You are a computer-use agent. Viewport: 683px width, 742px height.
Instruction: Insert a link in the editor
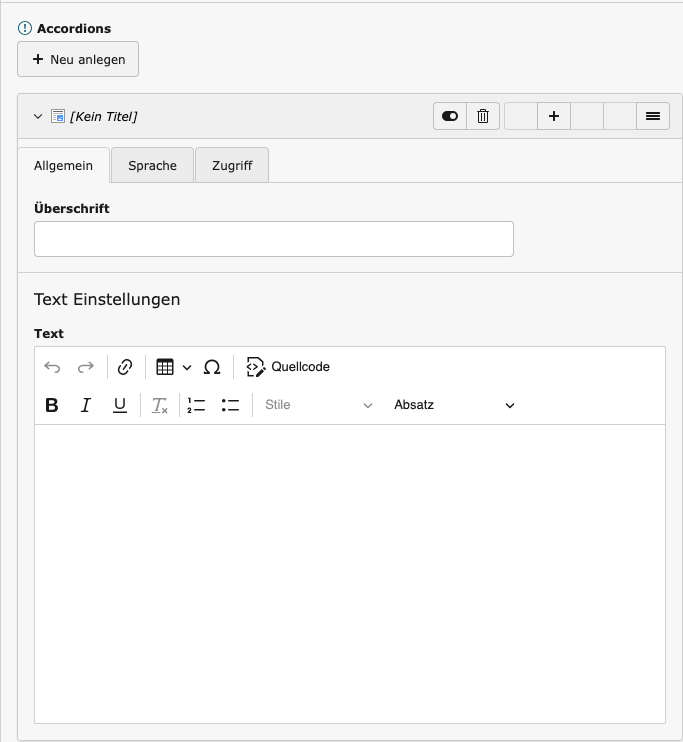(x=125, y=367)
